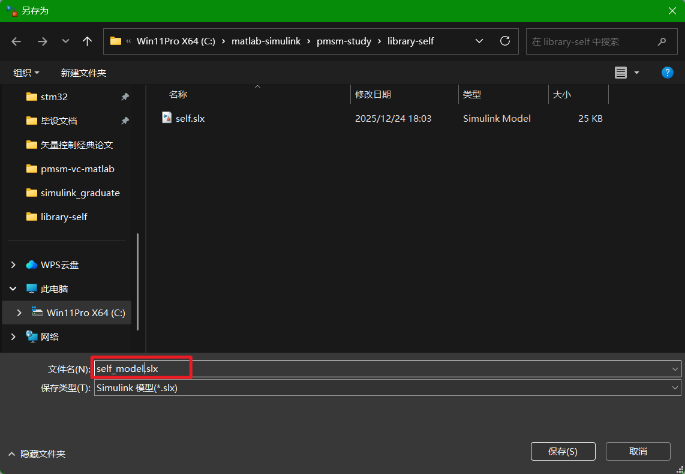685x474 pixels.
Task: Click Simulink Model type cell
Action: (497, 118)
